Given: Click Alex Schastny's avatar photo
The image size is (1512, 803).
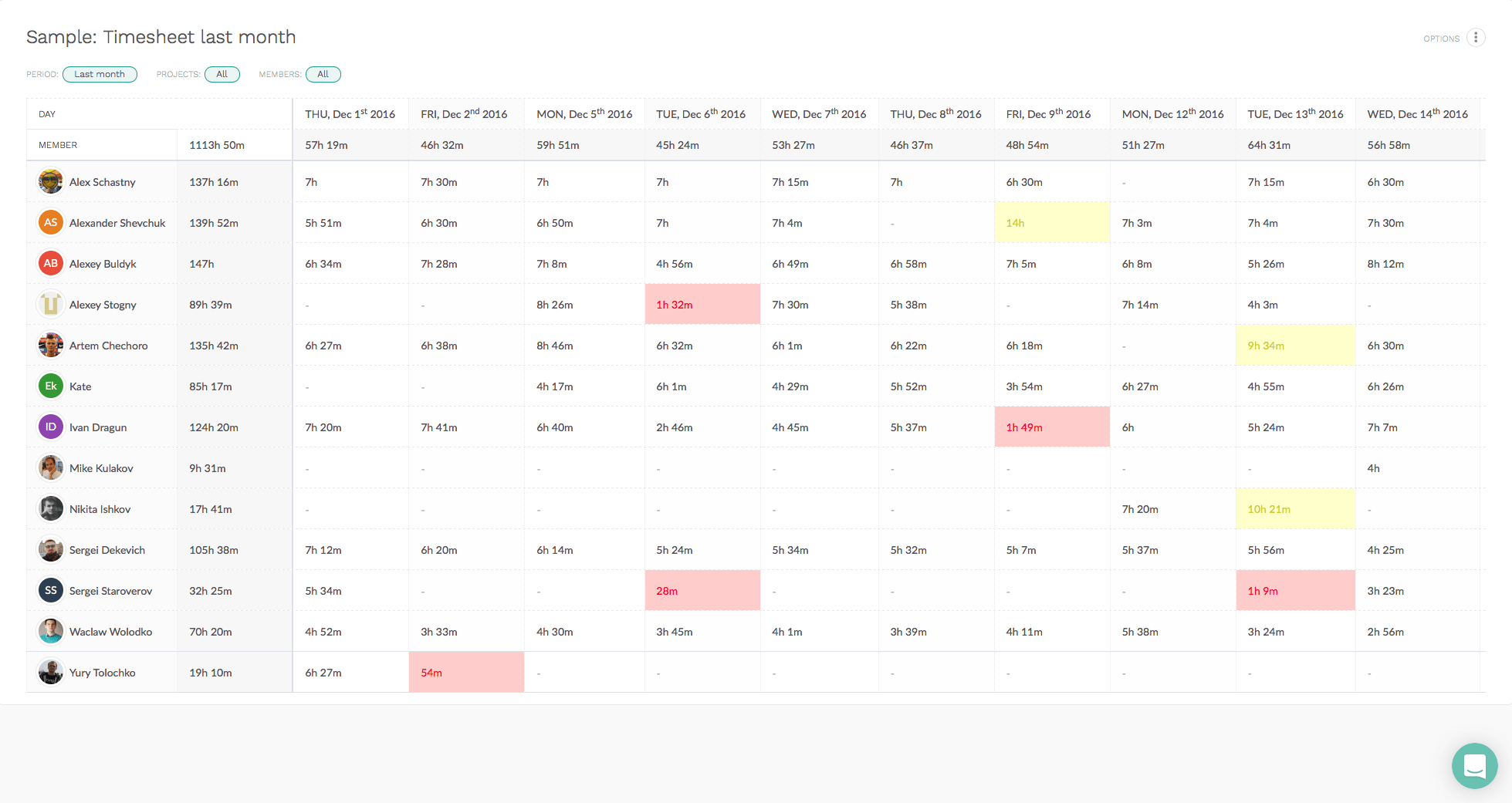Looking at the screenshot, I should [x=51, y=182].
